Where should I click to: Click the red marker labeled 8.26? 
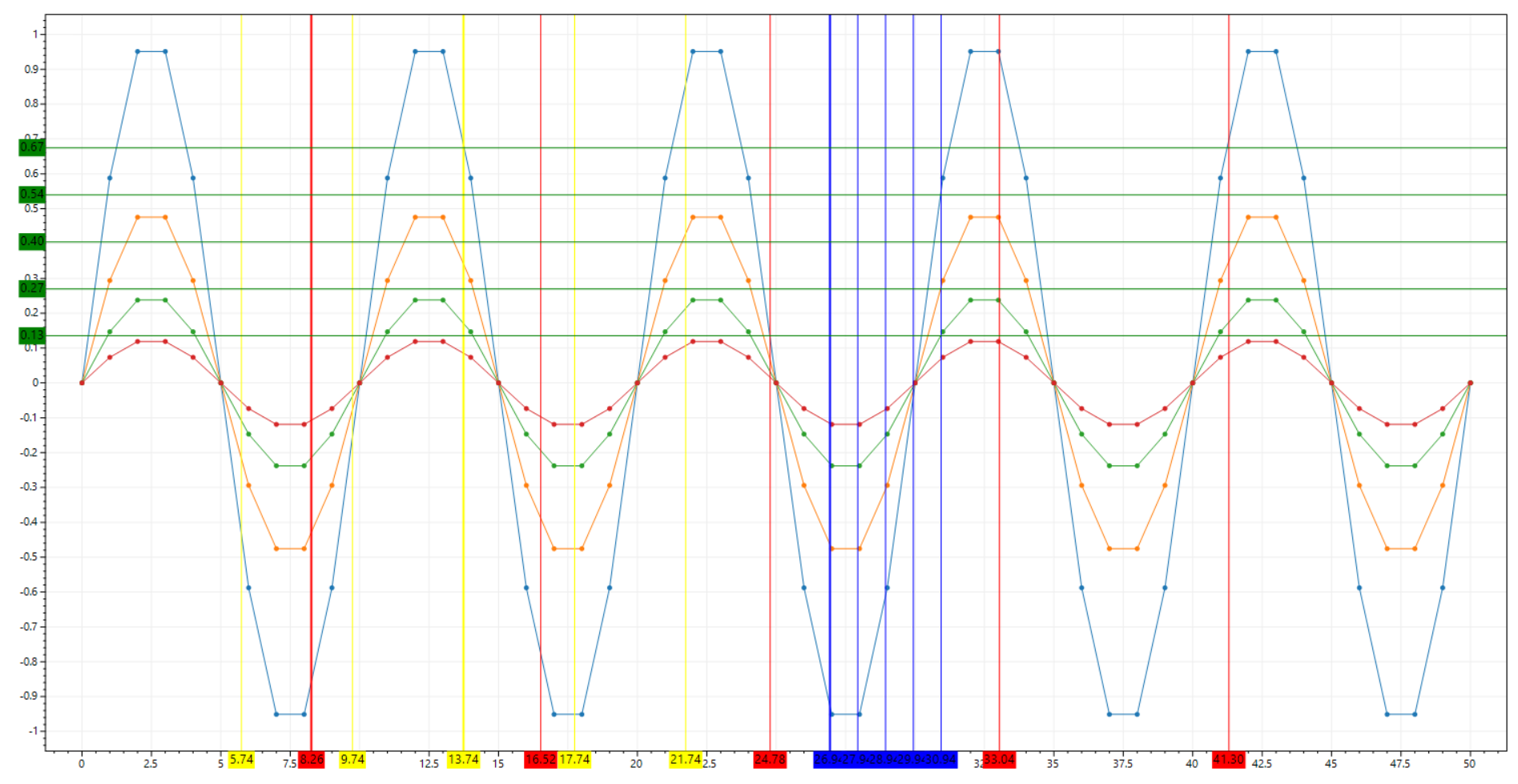(312, 758)
